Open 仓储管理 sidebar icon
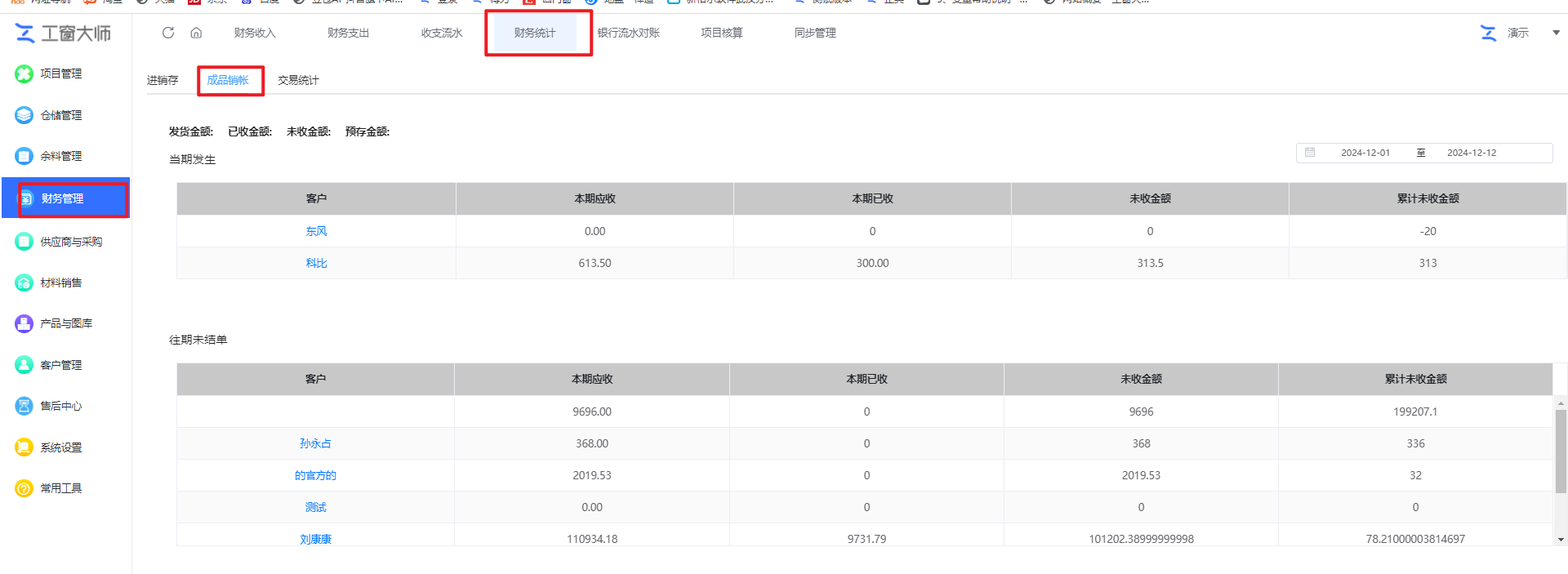Viewport: 1568px width, 574px height. pos(24,115)
